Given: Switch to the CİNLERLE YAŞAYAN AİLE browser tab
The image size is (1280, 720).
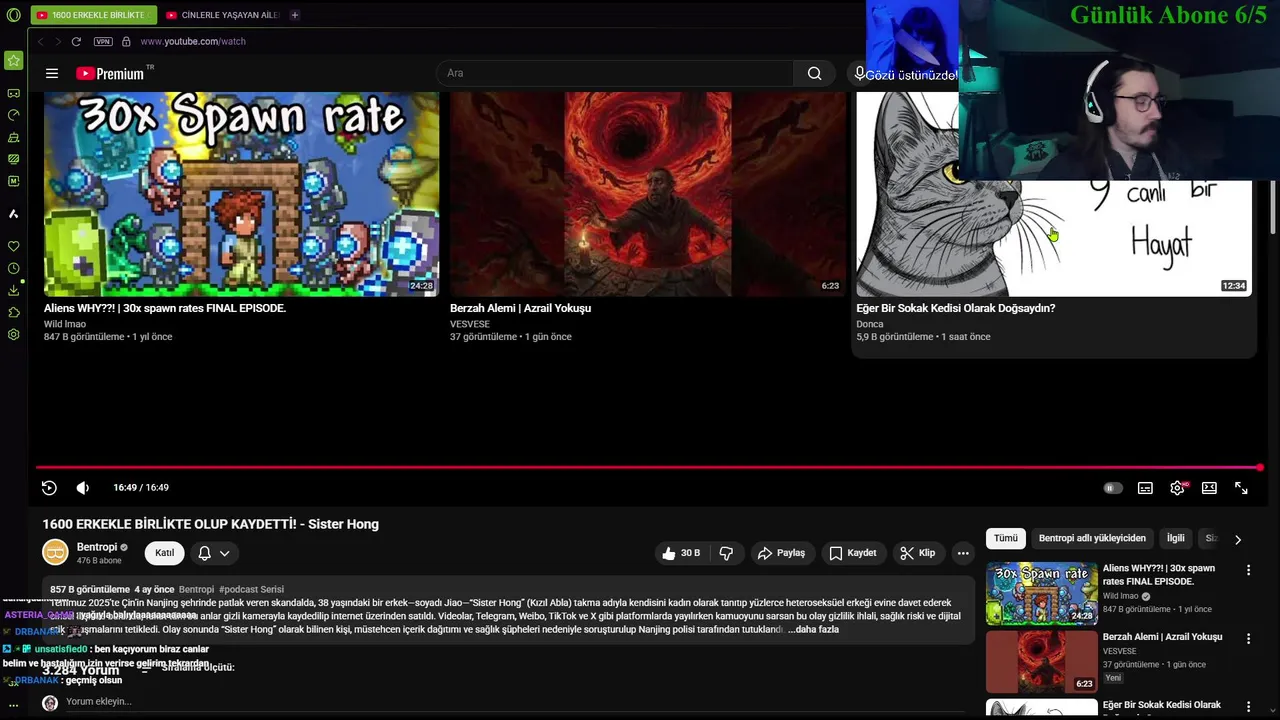Looking at the screenshot, I should 221,15.
